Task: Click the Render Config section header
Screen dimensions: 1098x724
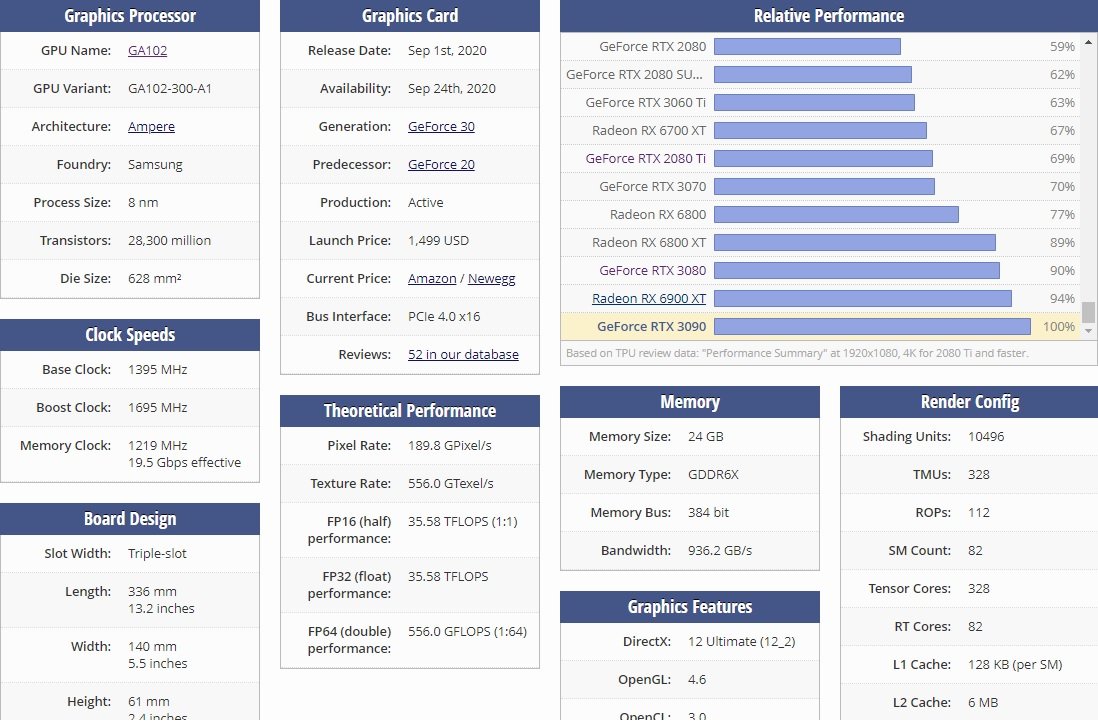Action: (x=969, y=402)
